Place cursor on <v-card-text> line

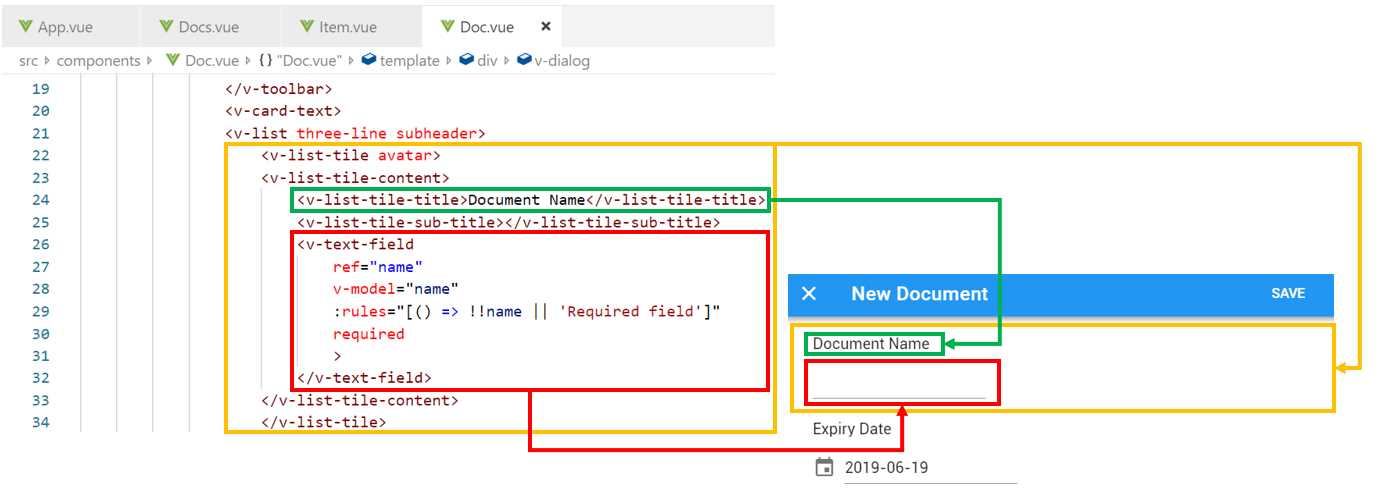click(283, 111)
